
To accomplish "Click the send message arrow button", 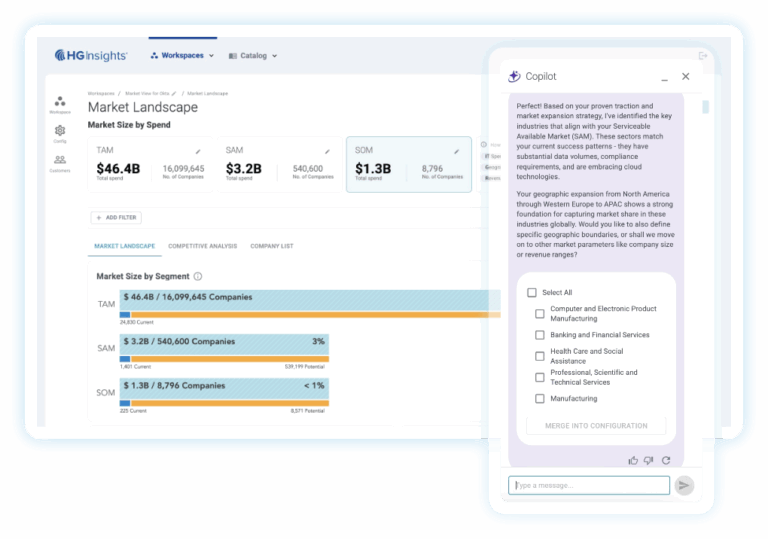I will click(684, 486).
